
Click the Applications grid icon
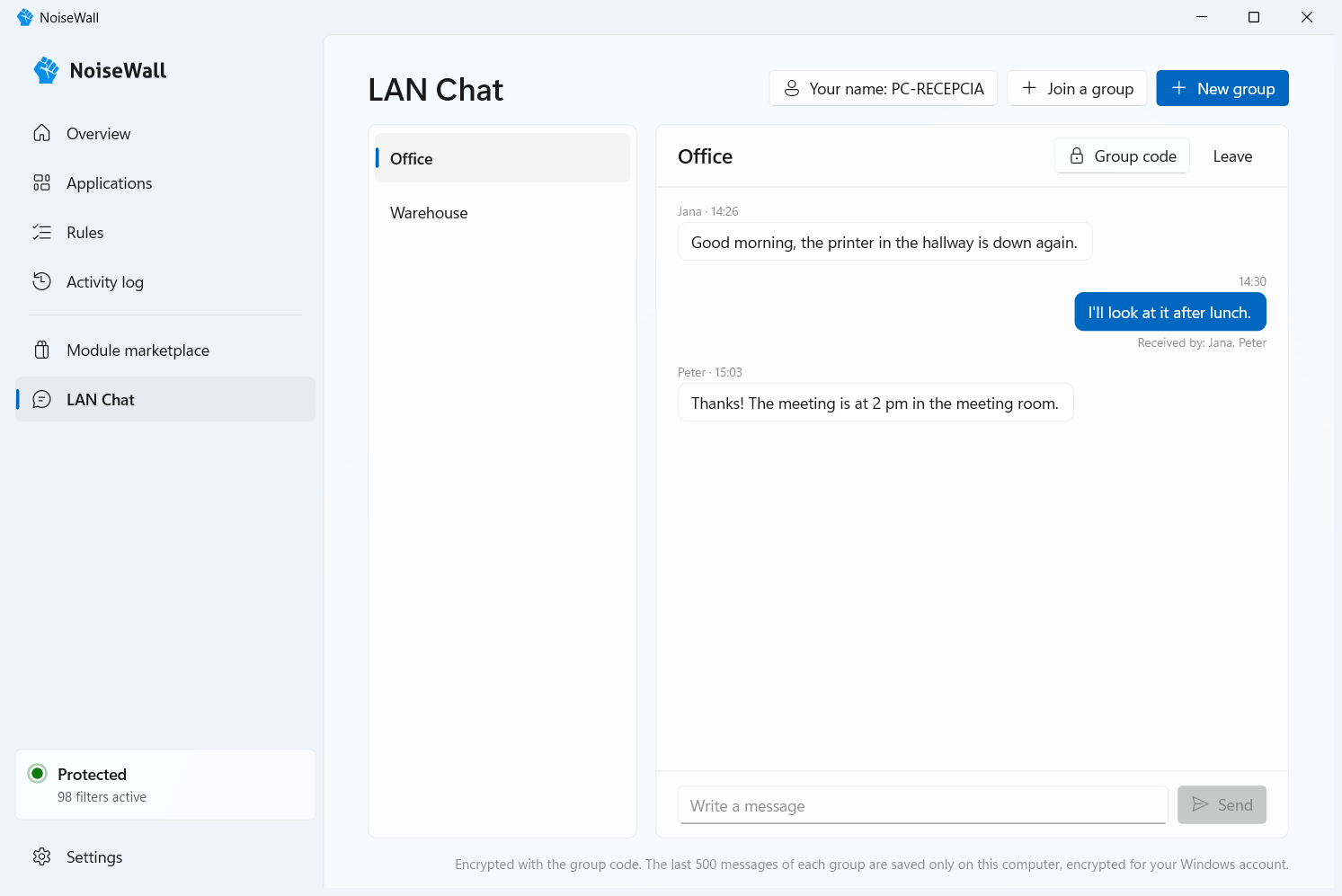tap(41, 182)
